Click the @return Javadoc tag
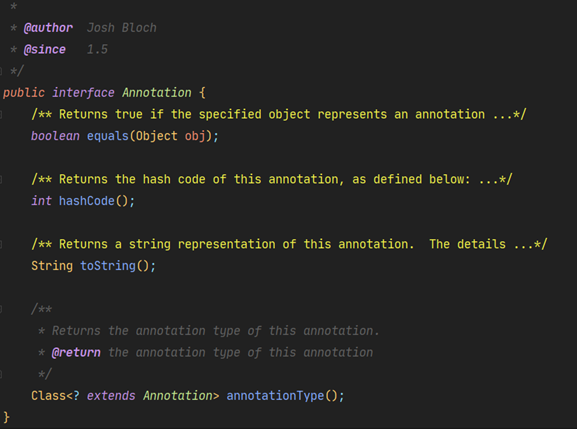Image resolution: width=577 pixels, height=429 pixels. 76,353
